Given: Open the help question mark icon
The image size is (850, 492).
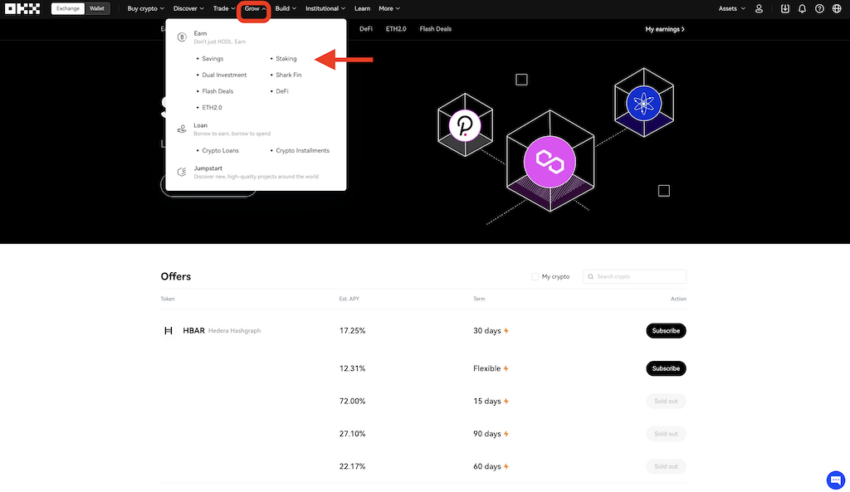Looking at the screenshot, I should click(820, 9).
